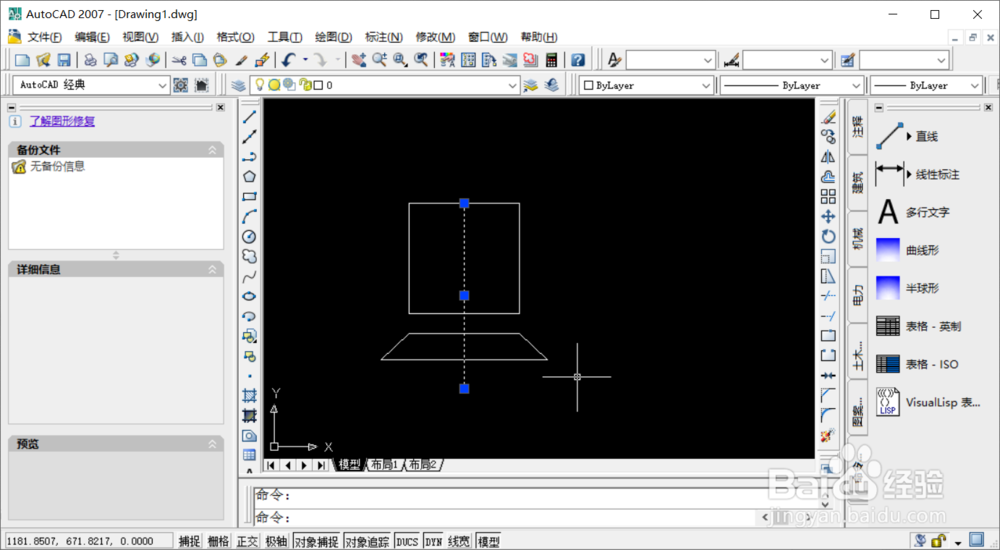Click the top blue grip on dashed line
This screenshot has width=1000, height=550.
(464, 203)
